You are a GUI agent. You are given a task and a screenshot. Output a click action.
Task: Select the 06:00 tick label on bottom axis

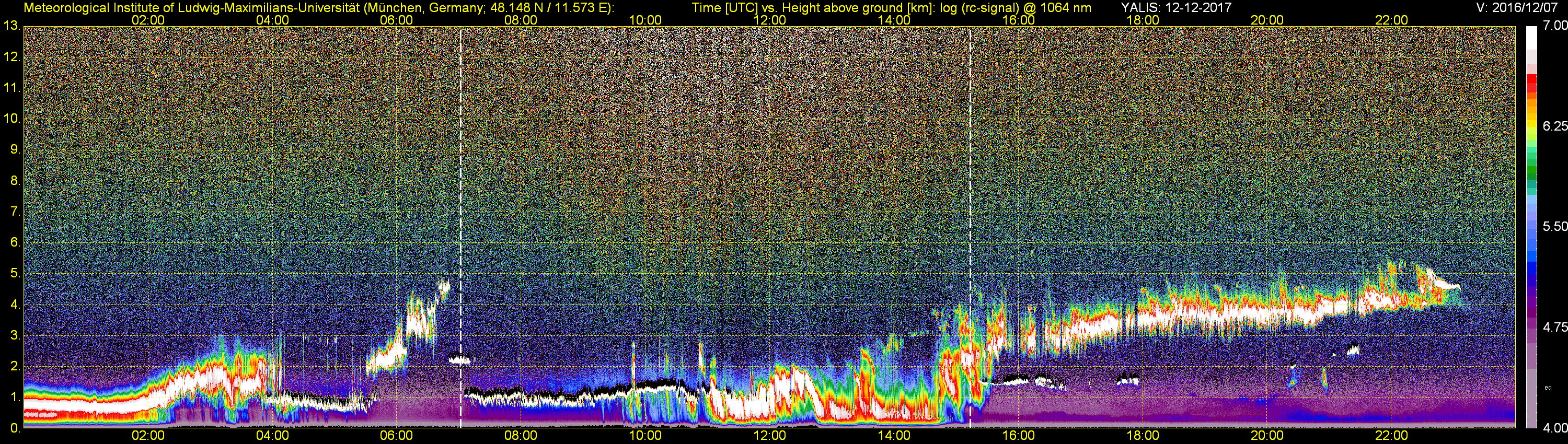tap(396, 436)
